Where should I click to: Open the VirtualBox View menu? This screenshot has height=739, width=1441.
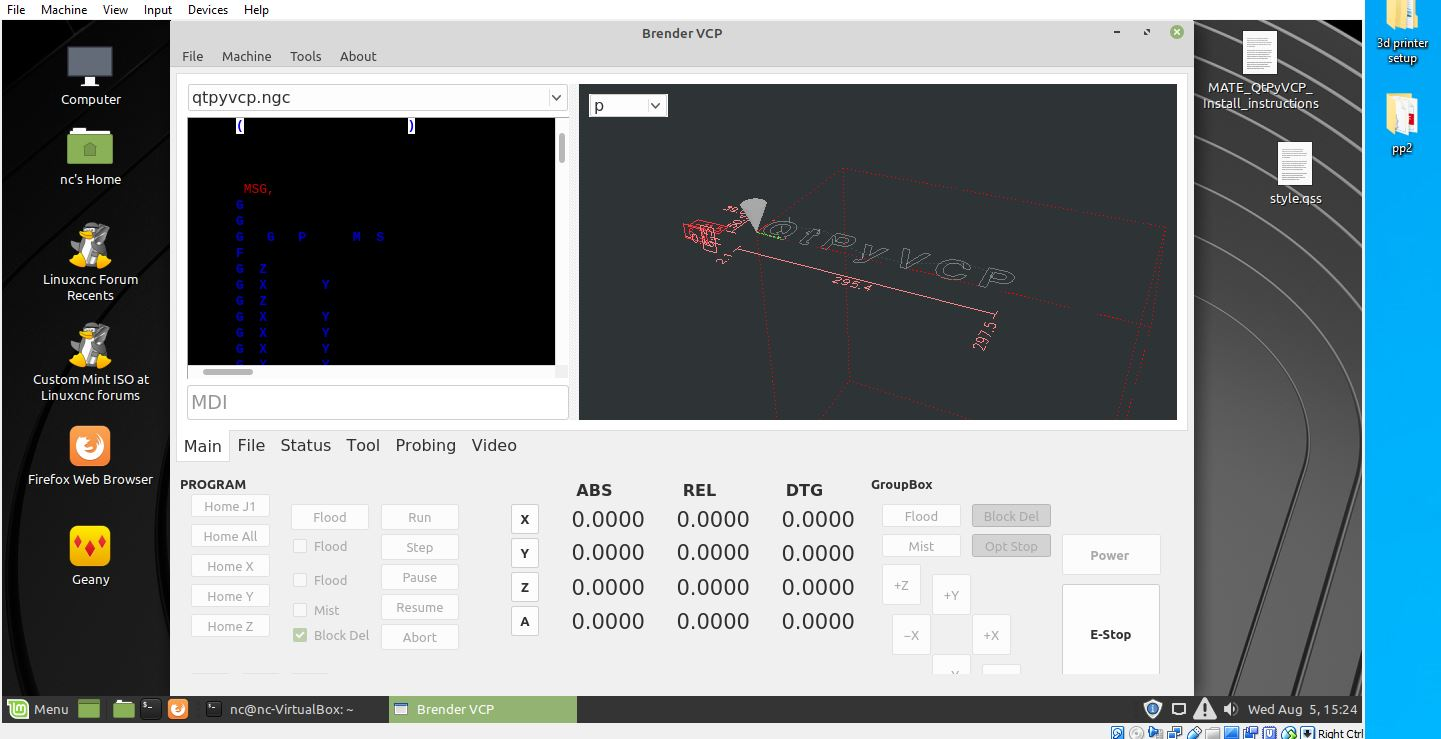(115, 9)
